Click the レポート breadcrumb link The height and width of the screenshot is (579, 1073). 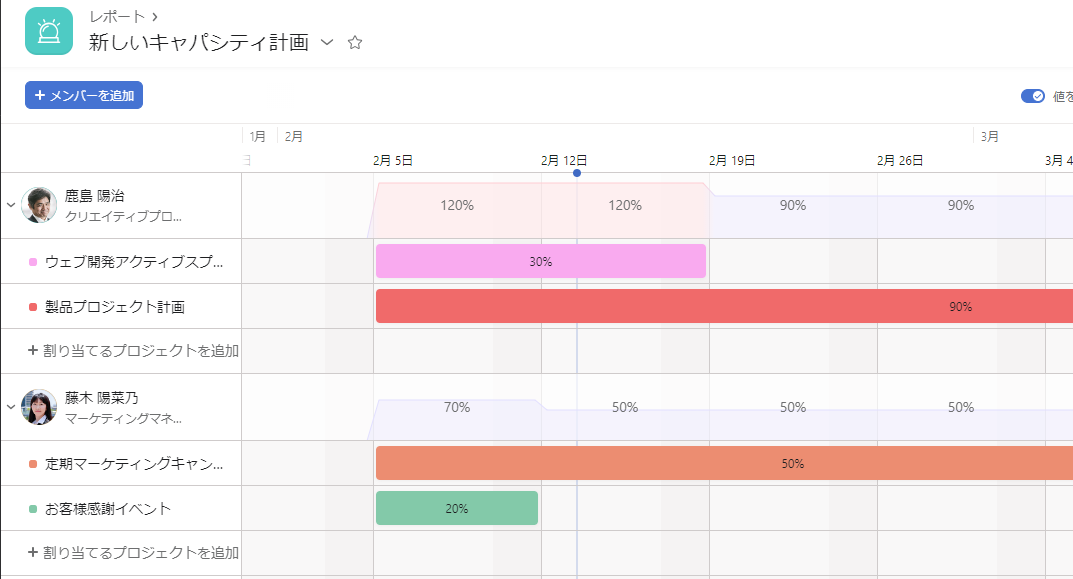click(117, 16)
